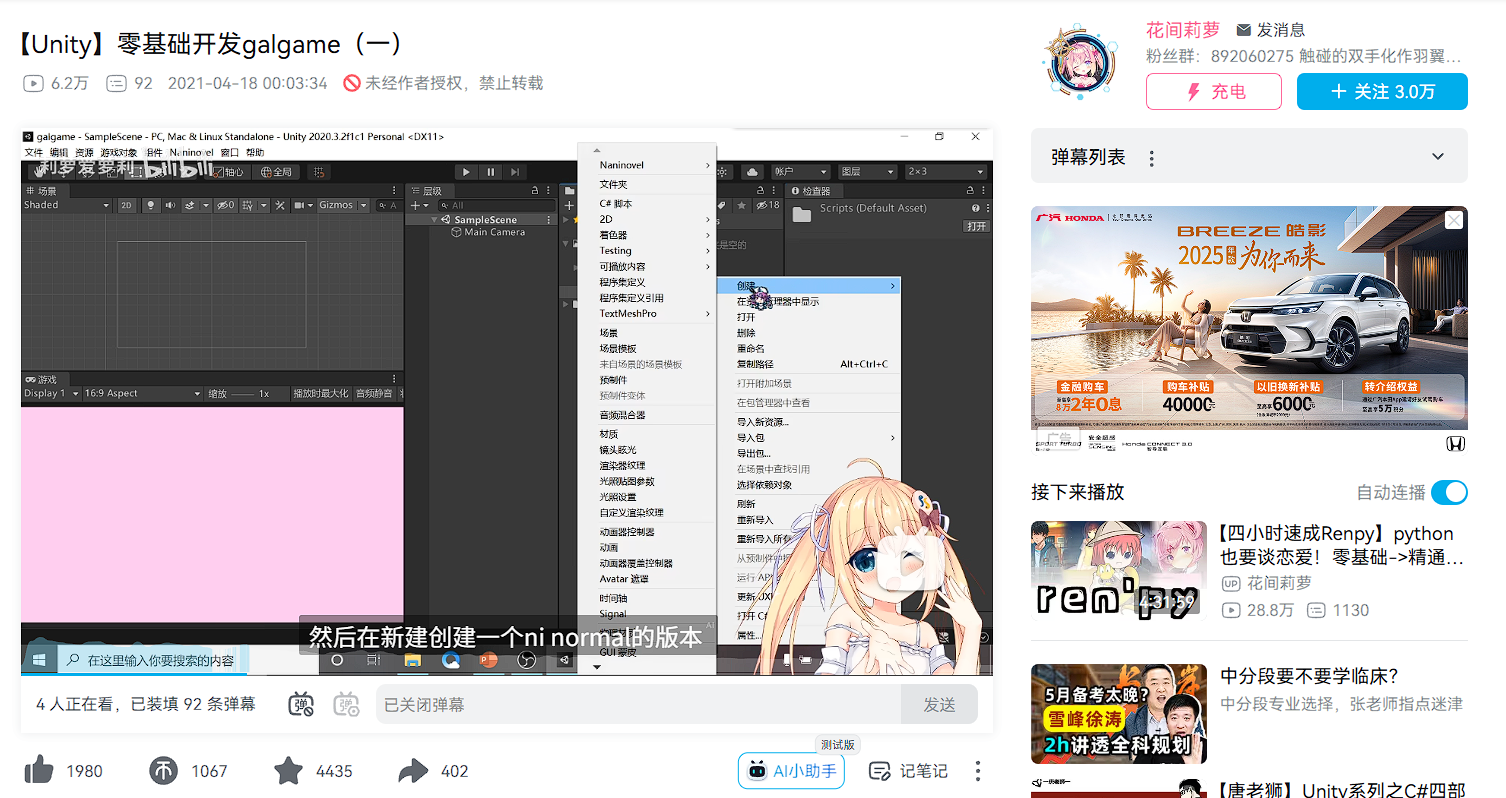This screenshot has width=1506, height=798.
Task: Open Unity 文件 menu
Action: [34, 152]
